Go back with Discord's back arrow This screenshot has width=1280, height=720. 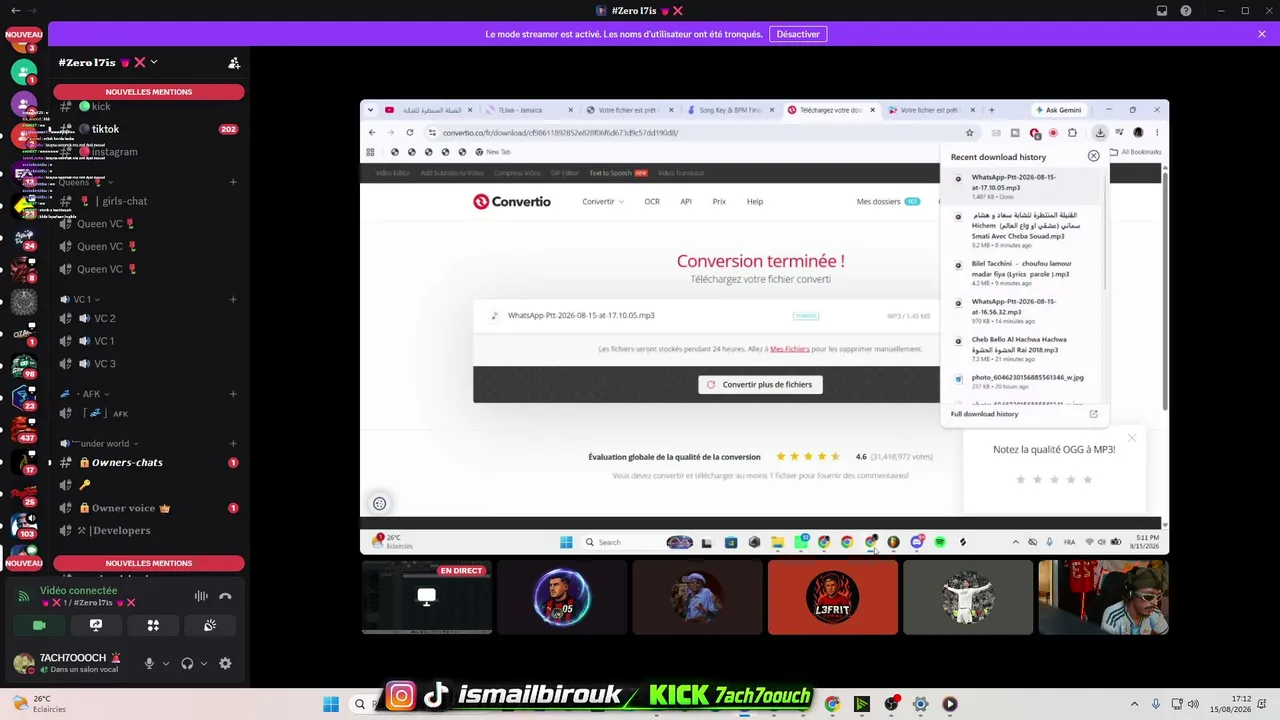click(x=15, y=11)
